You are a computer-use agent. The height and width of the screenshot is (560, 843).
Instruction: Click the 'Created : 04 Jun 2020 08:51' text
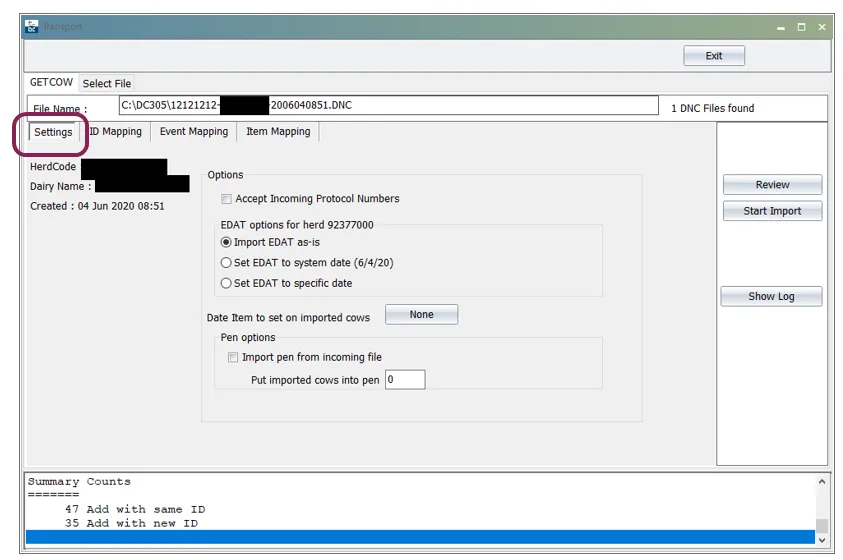click(x=97, y=206)
